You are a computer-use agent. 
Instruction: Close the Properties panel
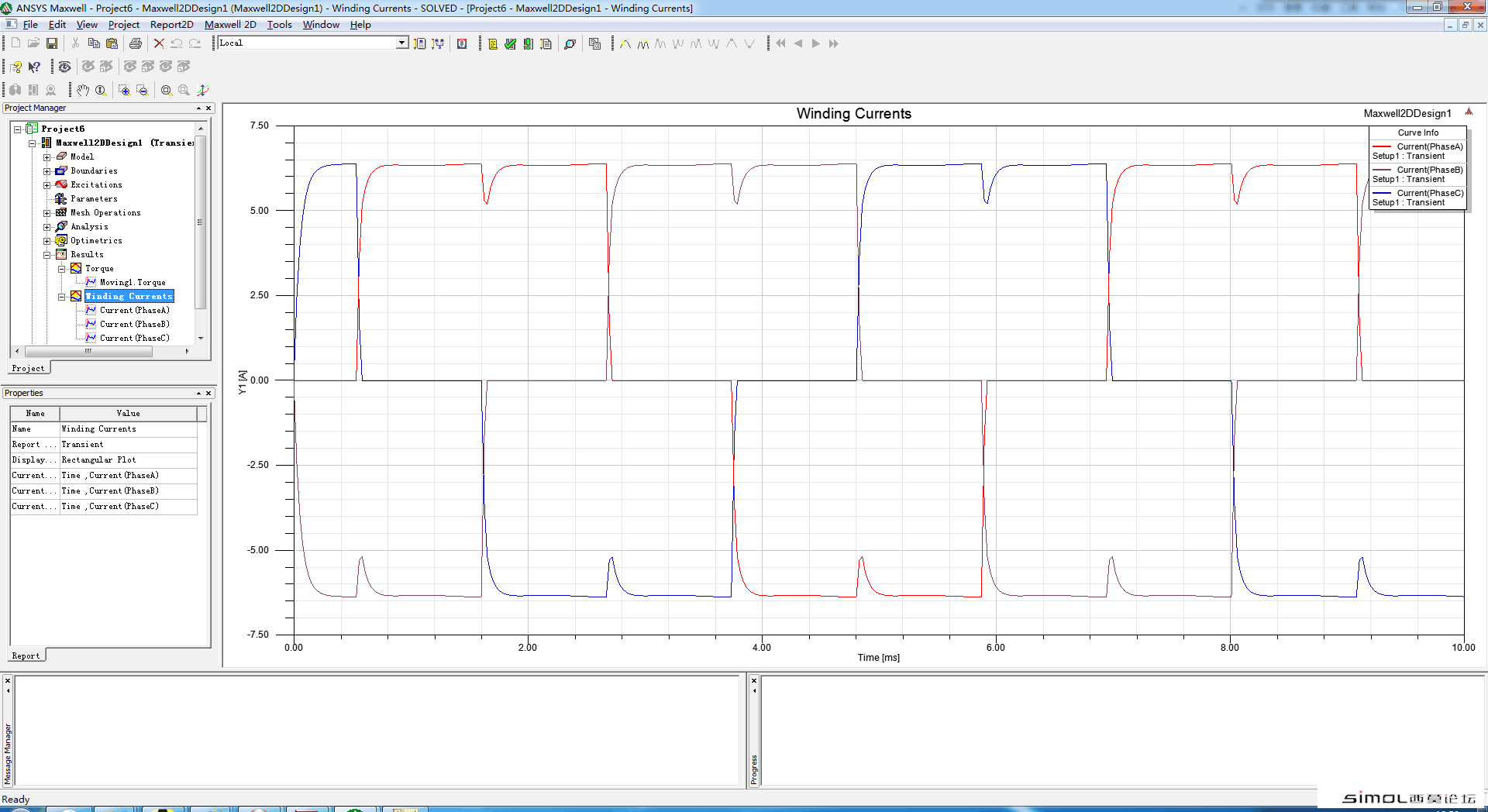pos(208,394)
